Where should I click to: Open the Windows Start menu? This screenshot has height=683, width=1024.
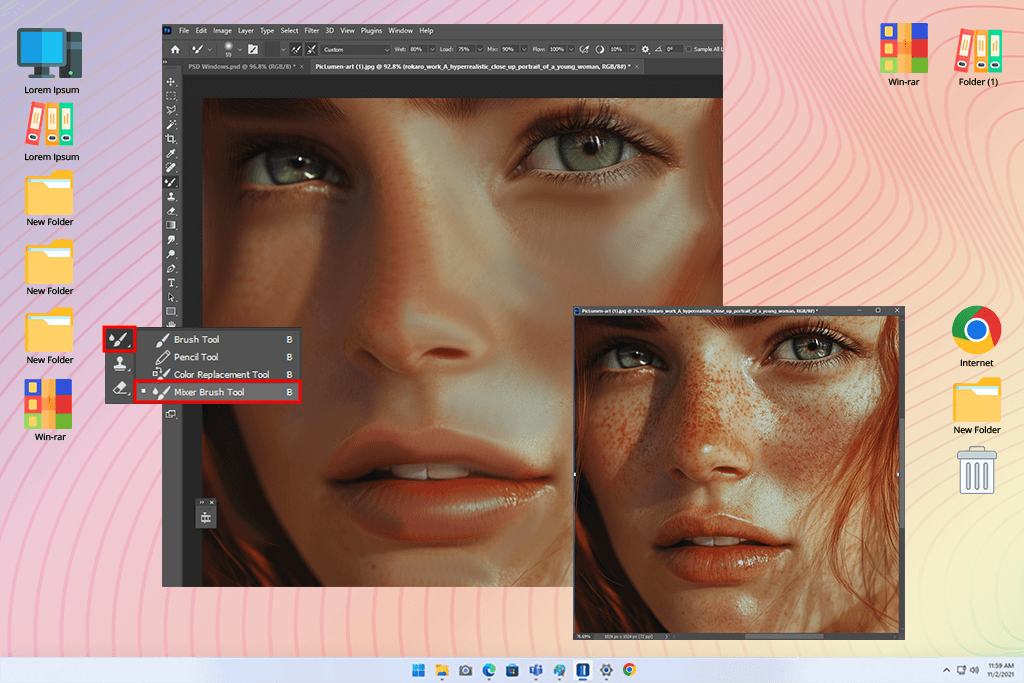[419, 670]
